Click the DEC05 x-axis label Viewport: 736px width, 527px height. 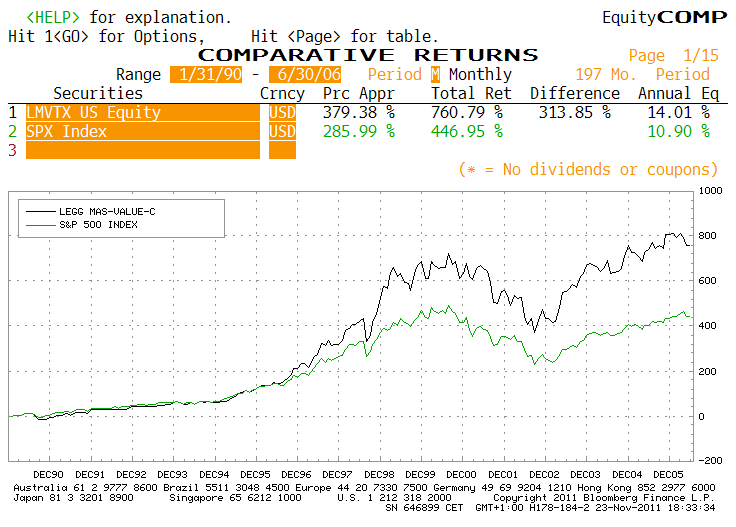pos(668,475)
